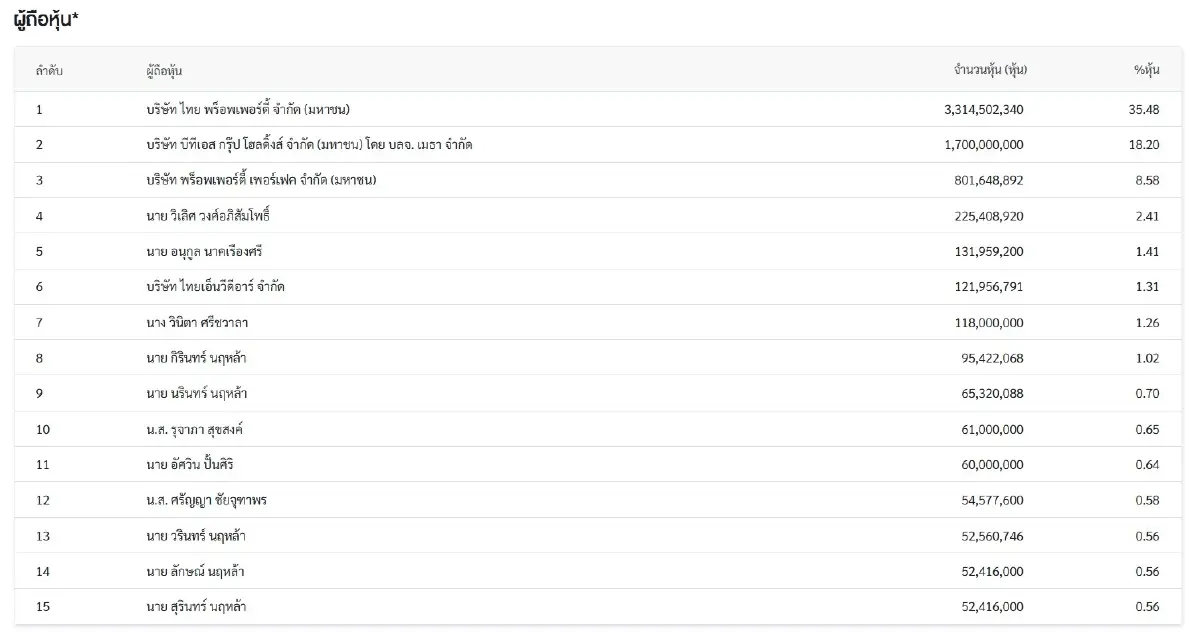Click the จำนวนหุ้น (หุ้น) column header

[991, 70]
